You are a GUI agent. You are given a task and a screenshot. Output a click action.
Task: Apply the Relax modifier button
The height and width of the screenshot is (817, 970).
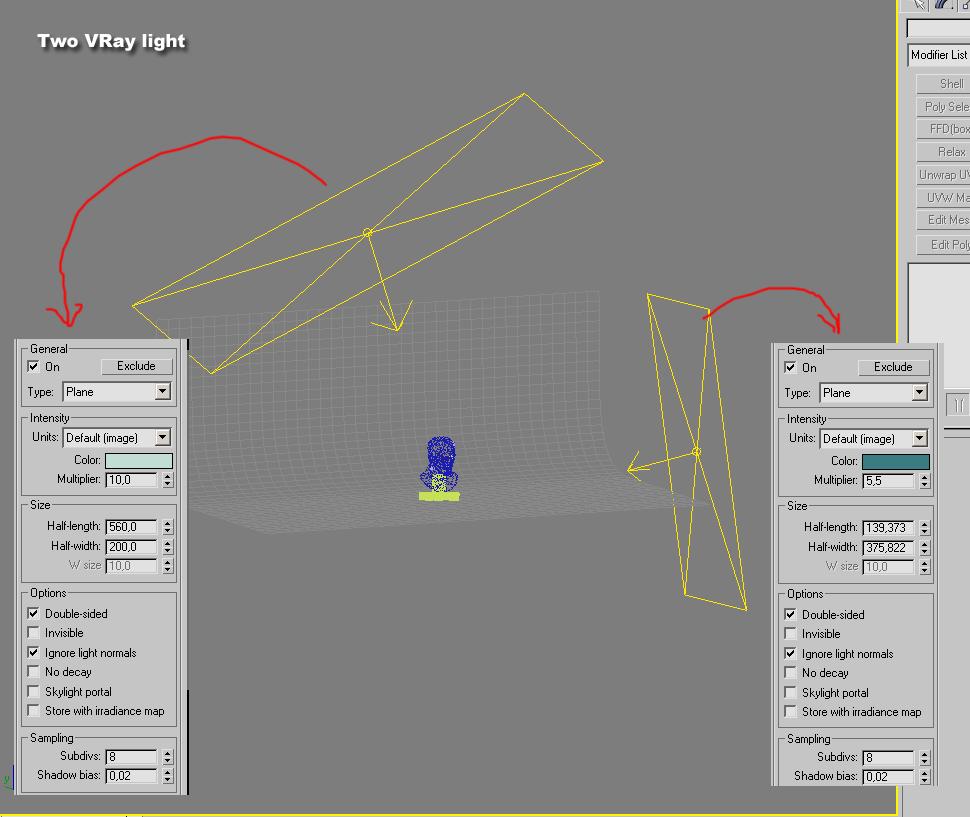pyautogui.click(x=943, y=152)
